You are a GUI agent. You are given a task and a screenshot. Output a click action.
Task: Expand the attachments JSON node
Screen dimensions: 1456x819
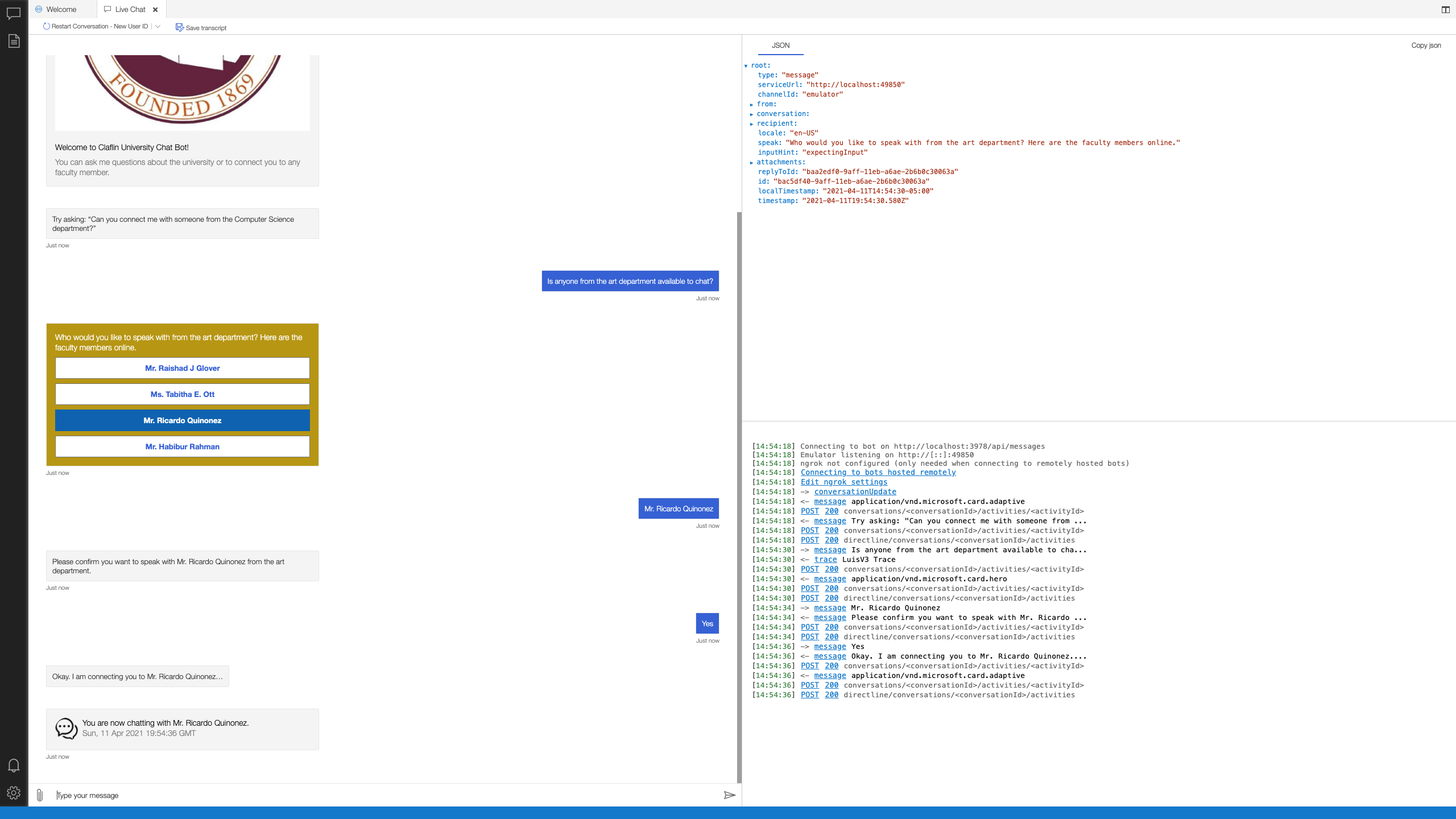point(752,163)
